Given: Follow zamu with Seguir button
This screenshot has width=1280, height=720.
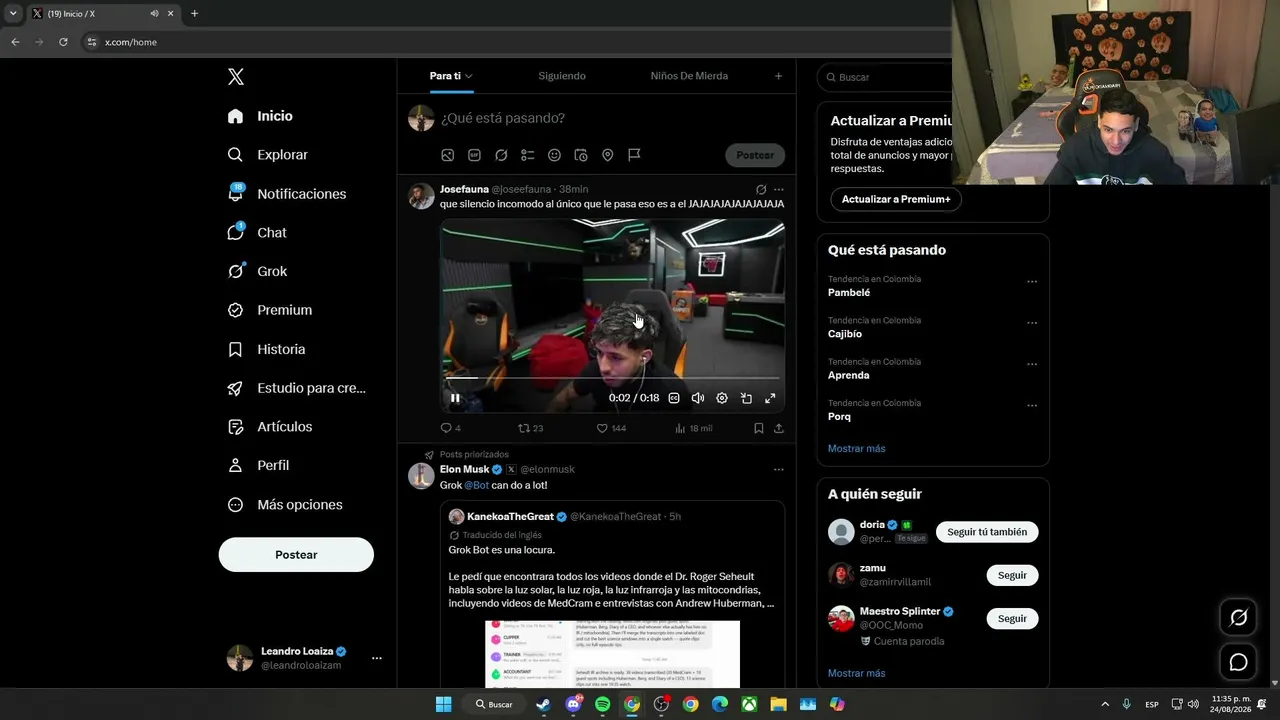Looking at the screenshot, I should coord(1012,575).
